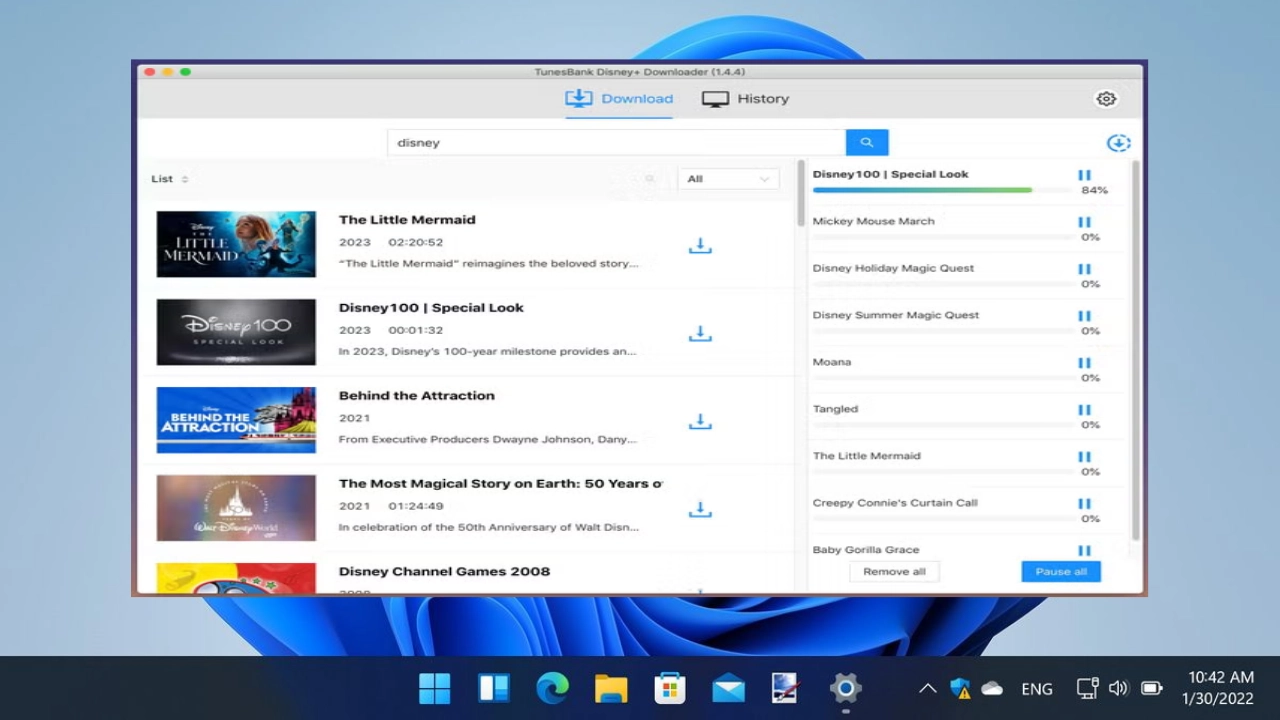Screen dimensions: 1280x720
Task: Open Windows Security tray icon
Action: 960,688
